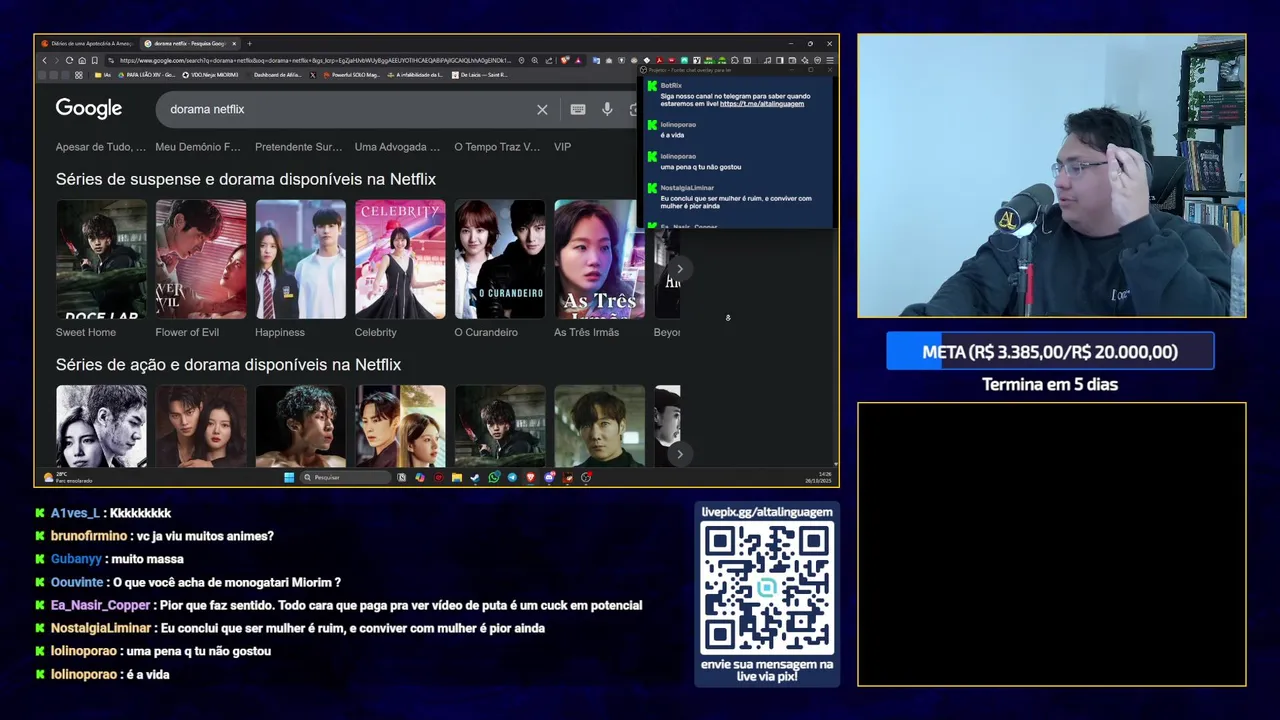1280x720 pixels.
Task: Open Telegram from the taskbar
Action: (512, 477)
